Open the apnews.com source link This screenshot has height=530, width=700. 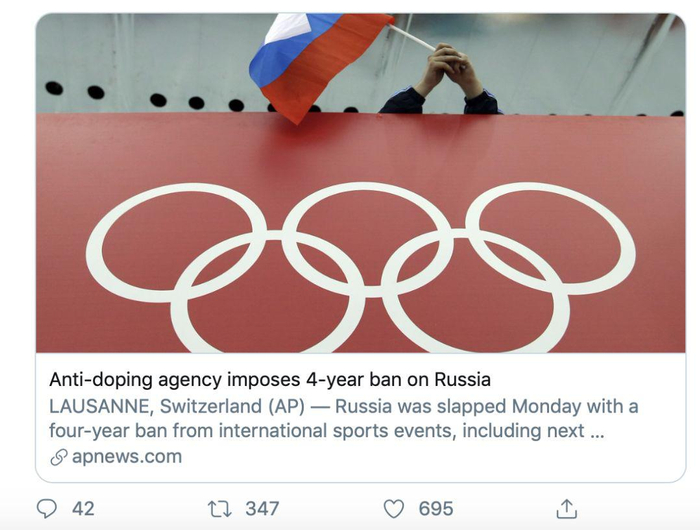click(x=127, y=457)
